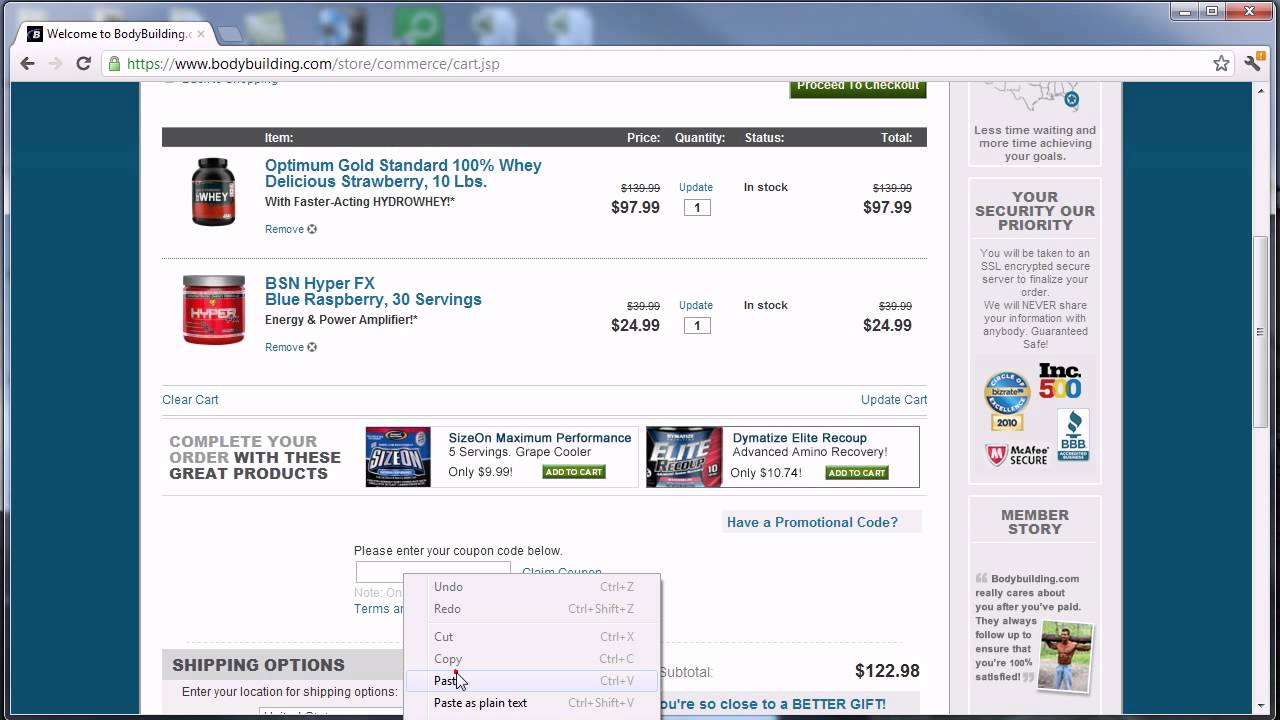Add Dymatize Elite Recoup to cart

pyautogui.click(x=857, y=473)
